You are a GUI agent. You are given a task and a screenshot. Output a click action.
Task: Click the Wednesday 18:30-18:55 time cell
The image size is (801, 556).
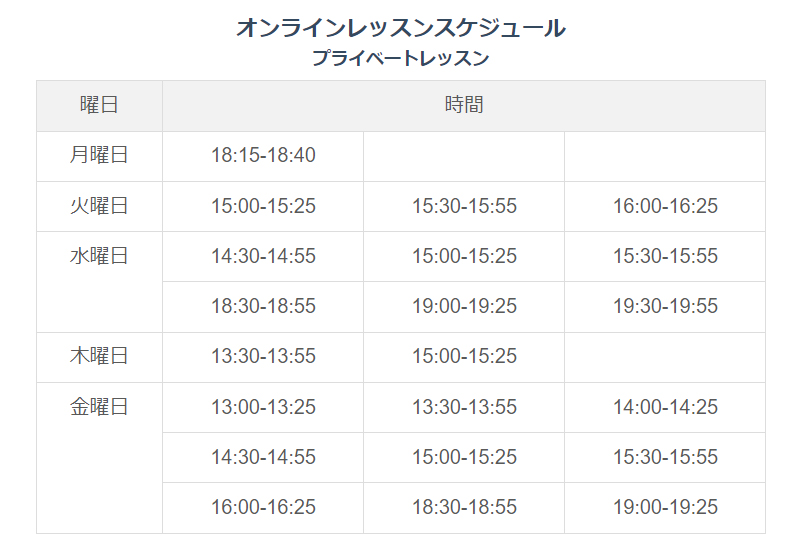coord(263,306)
